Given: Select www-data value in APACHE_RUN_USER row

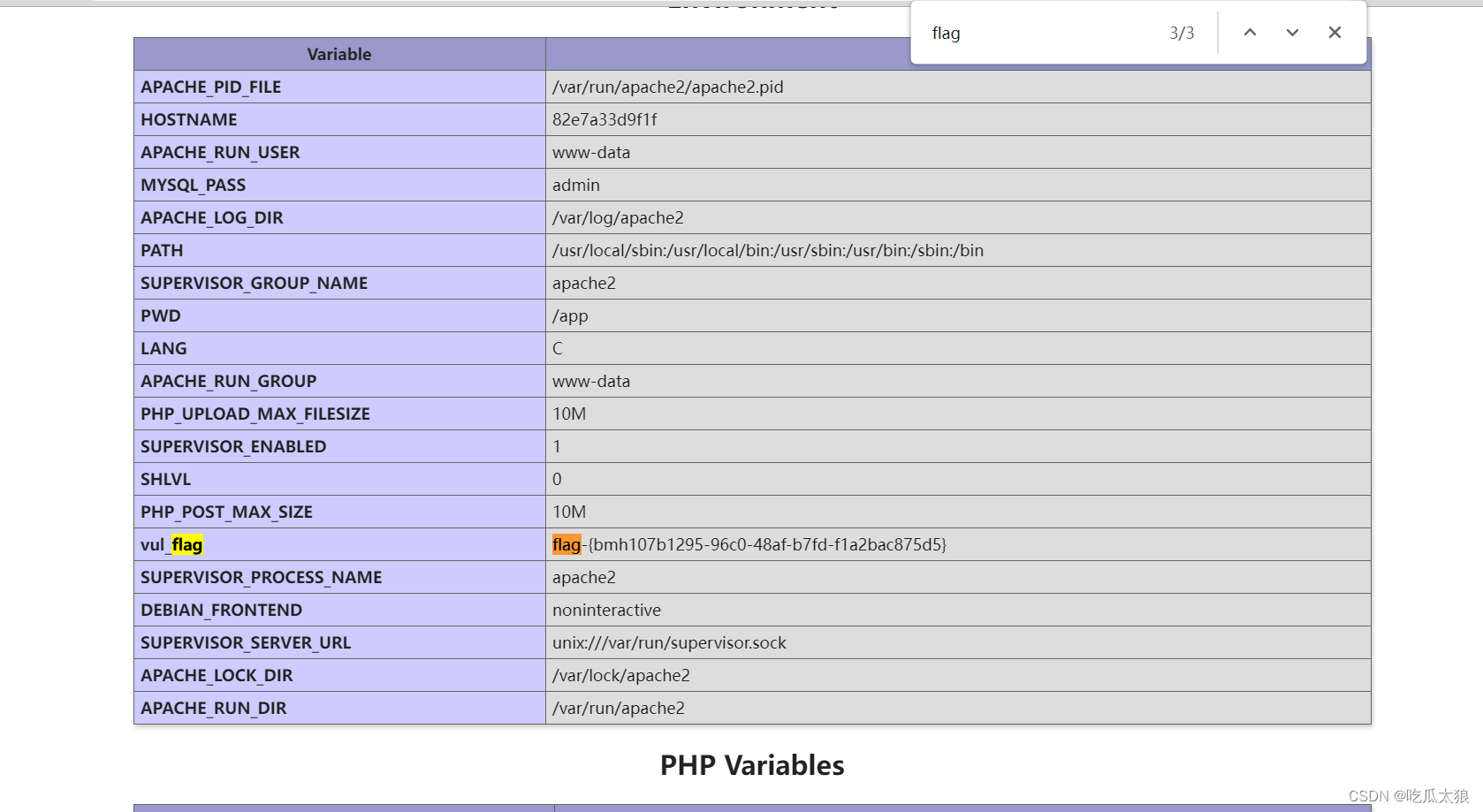Looking at the screenshot, I should click(x=591, y=152).
